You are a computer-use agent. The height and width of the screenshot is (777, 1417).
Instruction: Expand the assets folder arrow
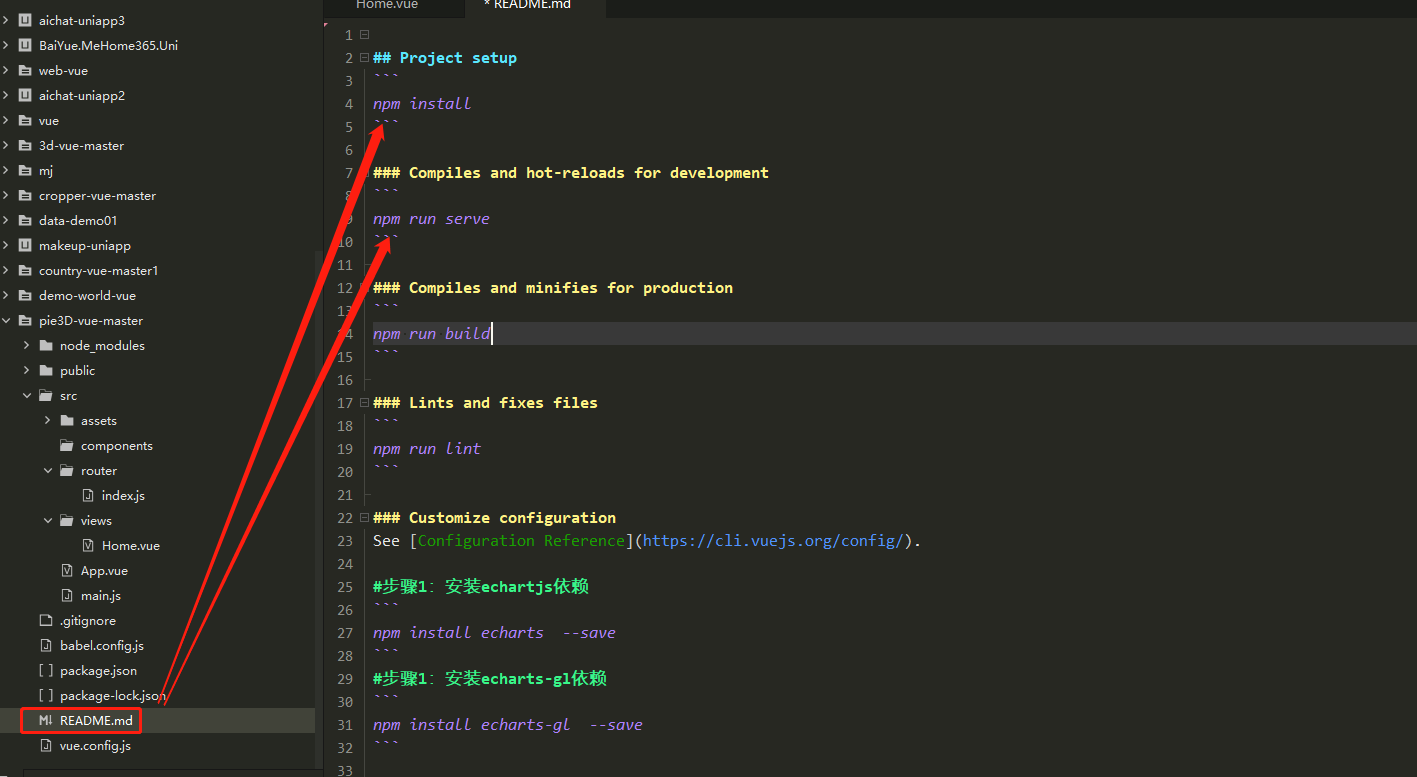tap(47, 420)
